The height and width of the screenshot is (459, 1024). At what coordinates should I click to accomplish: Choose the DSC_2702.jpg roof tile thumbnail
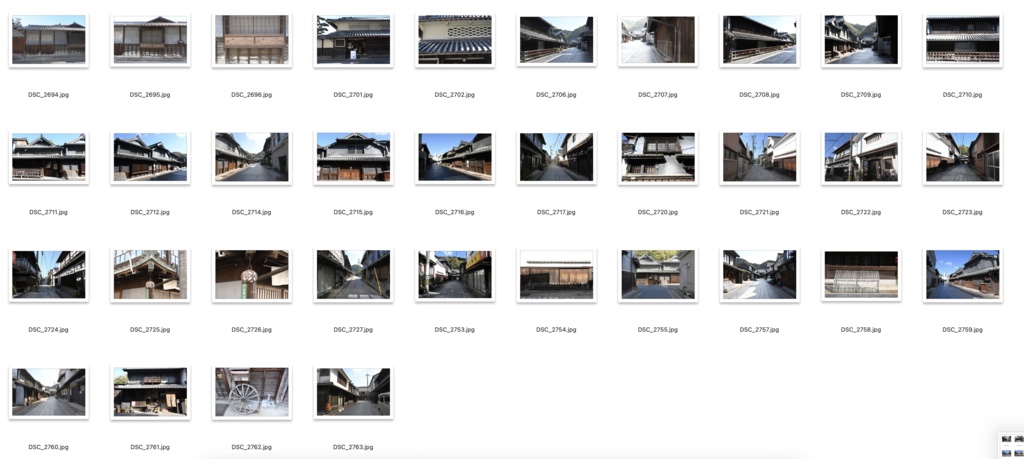pos(455,39)
